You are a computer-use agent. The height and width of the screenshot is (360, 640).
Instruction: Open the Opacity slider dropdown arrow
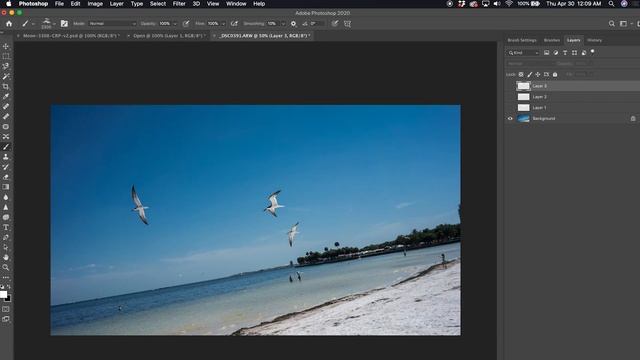click(x=175, y=24)
